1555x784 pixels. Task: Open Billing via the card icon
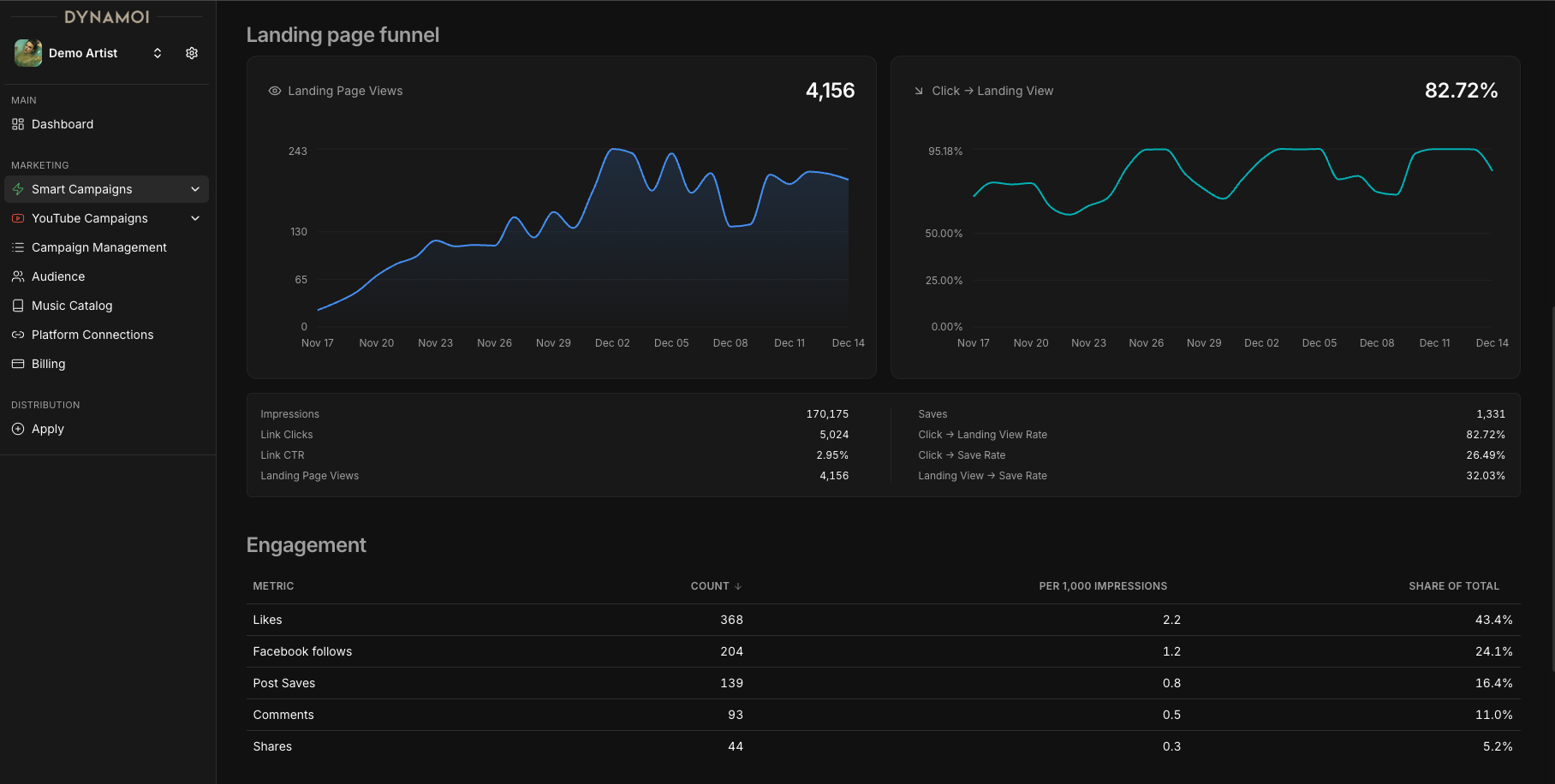tap(18, 364)
